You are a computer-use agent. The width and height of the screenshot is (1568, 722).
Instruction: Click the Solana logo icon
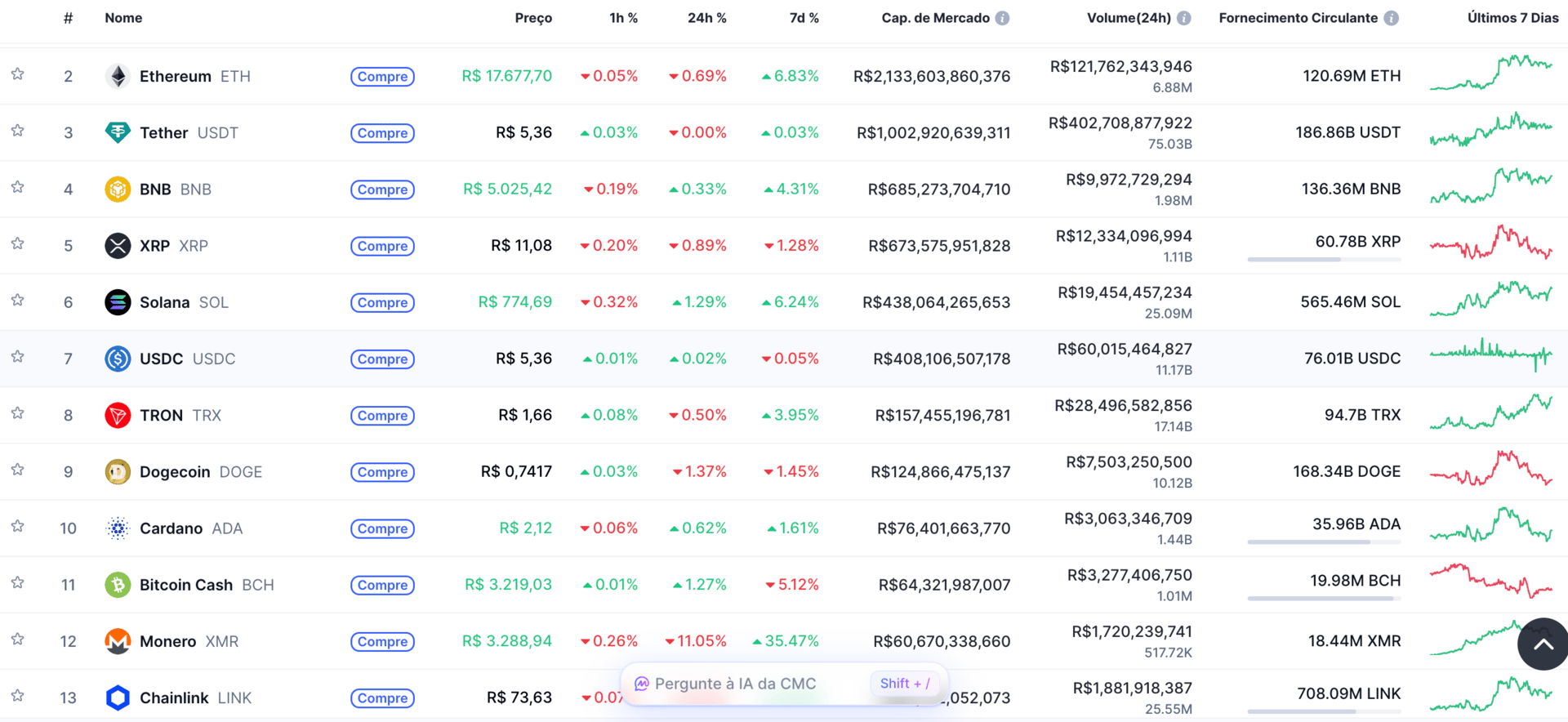[x=118, y=302]
